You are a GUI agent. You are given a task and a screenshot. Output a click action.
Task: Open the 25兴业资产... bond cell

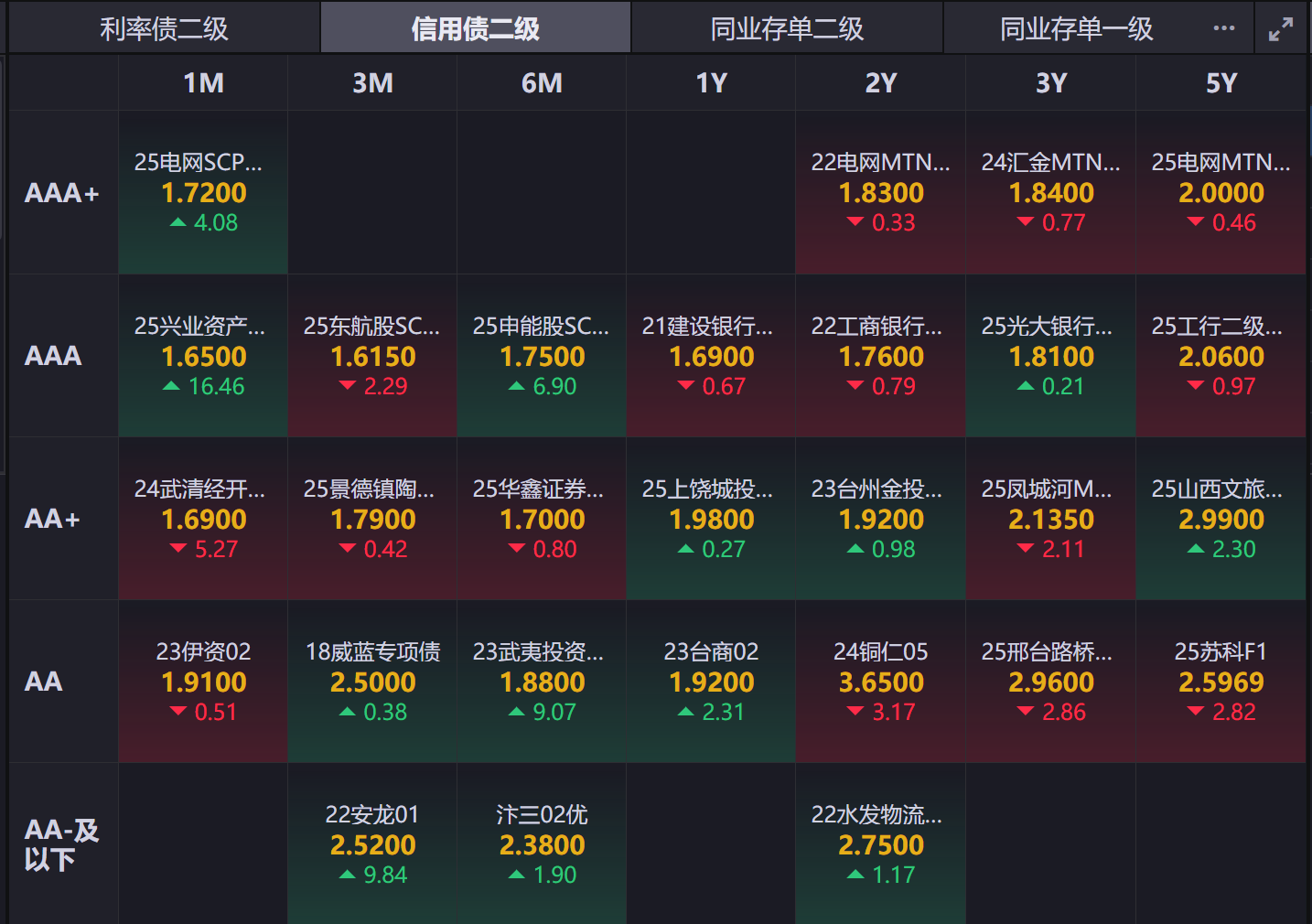203,356
